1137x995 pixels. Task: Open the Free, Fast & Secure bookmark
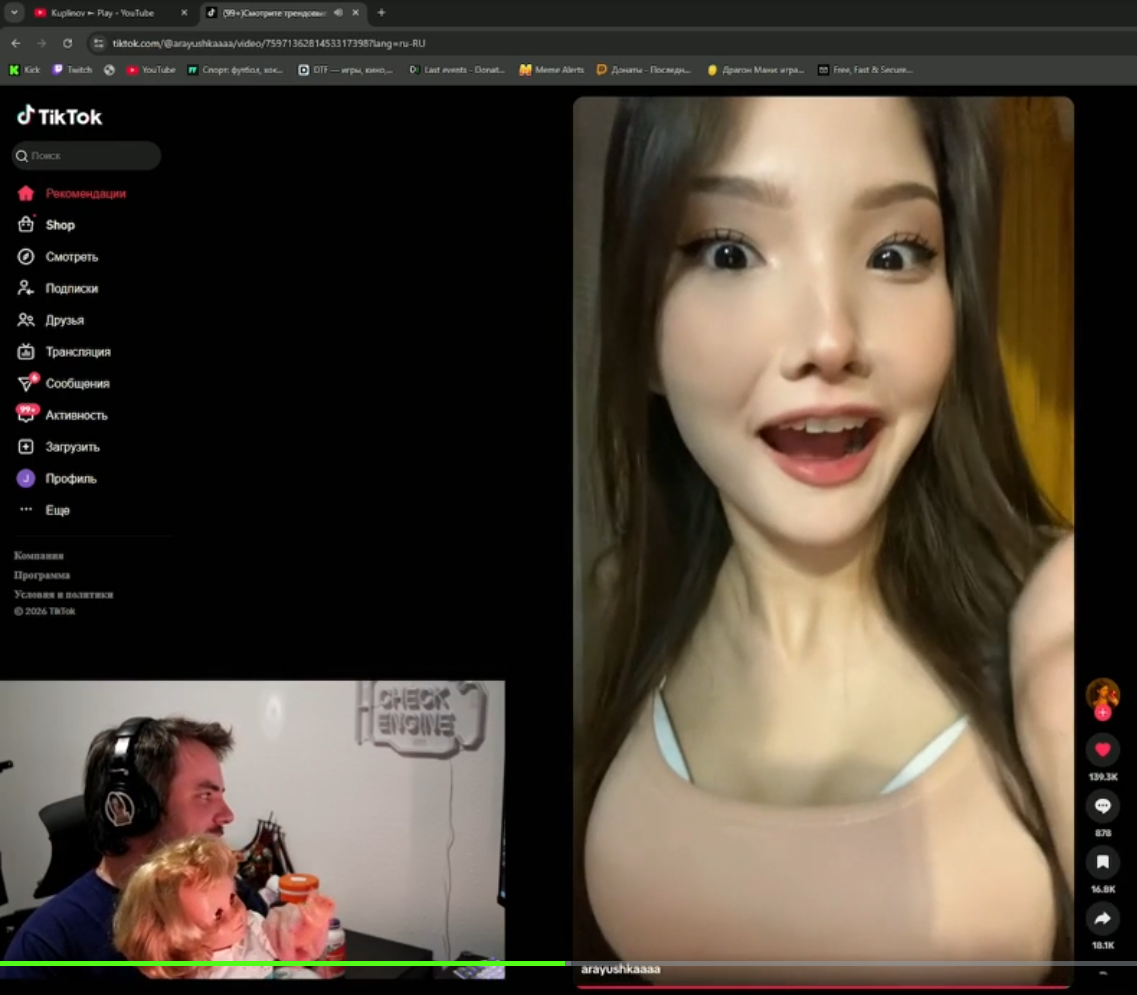click(x=865, y=70)
